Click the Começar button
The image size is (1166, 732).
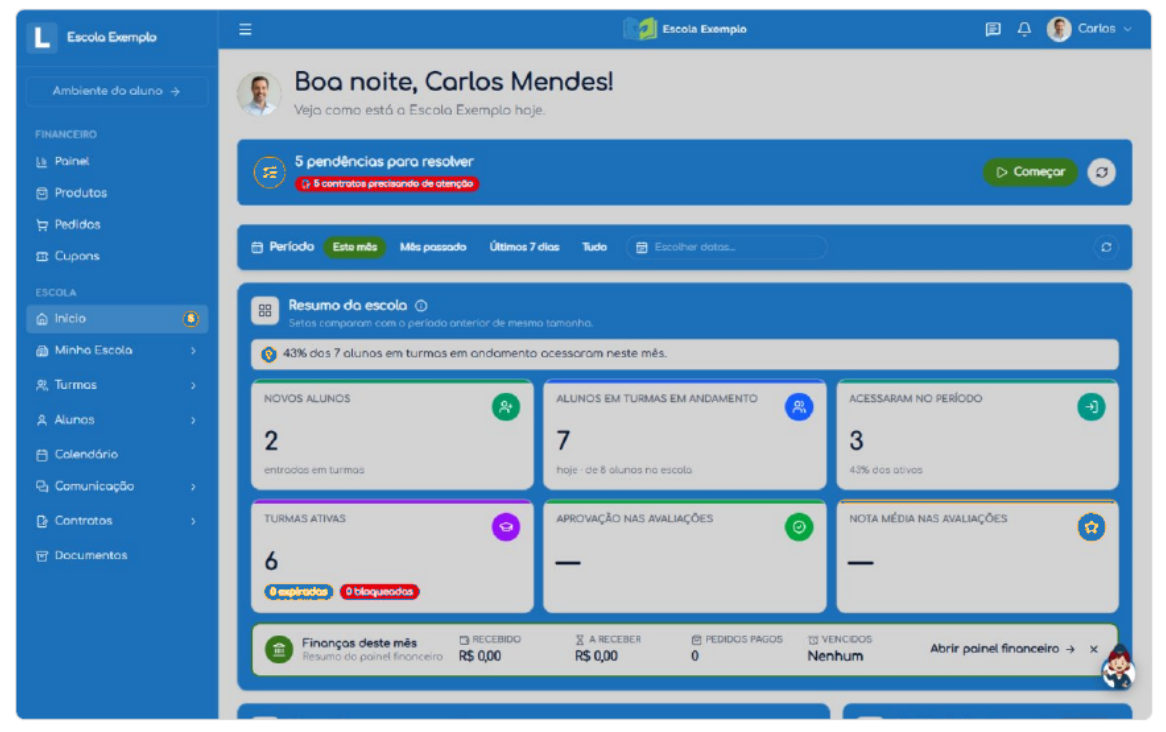[1030, 172]
